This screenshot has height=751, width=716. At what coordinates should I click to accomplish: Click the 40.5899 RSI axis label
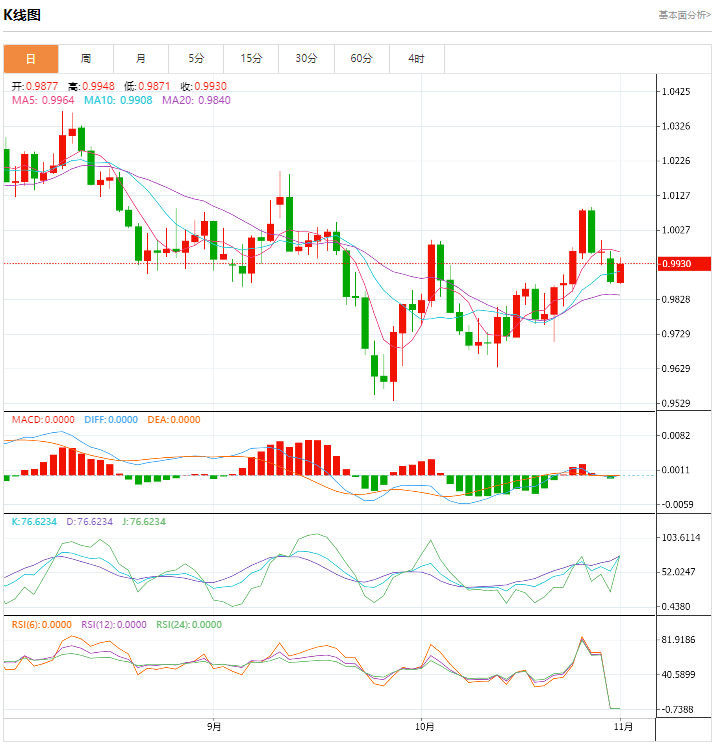[678, 674]
